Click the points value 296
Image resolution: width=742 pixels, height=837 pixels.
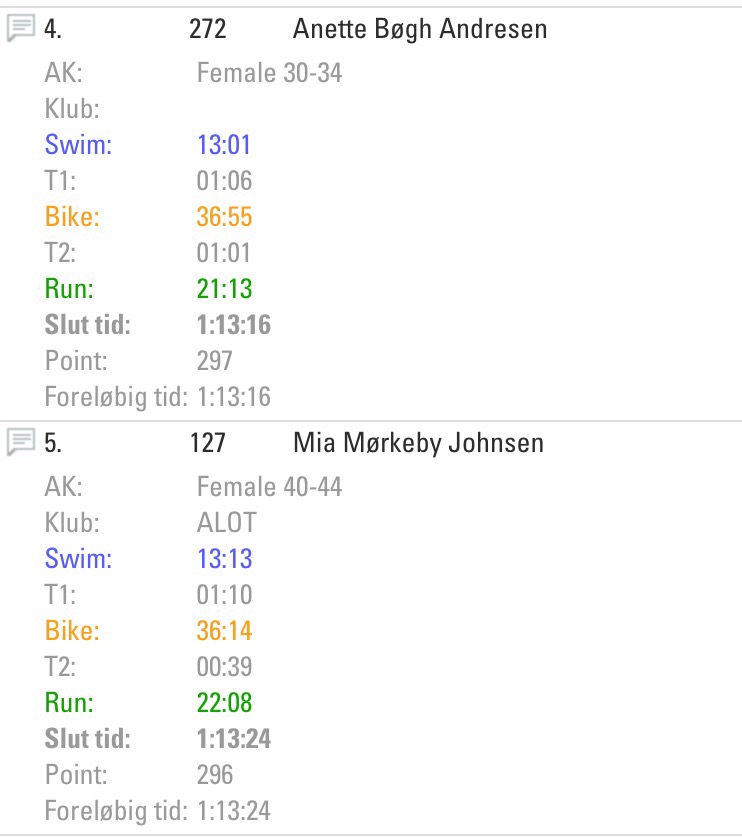coord(215,775)
